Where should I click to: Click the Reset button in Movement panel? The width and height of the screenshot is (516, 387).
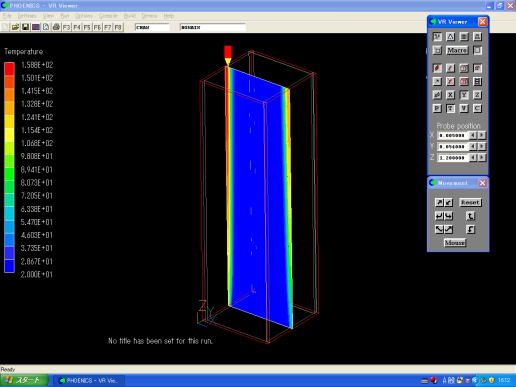(470, 202)
